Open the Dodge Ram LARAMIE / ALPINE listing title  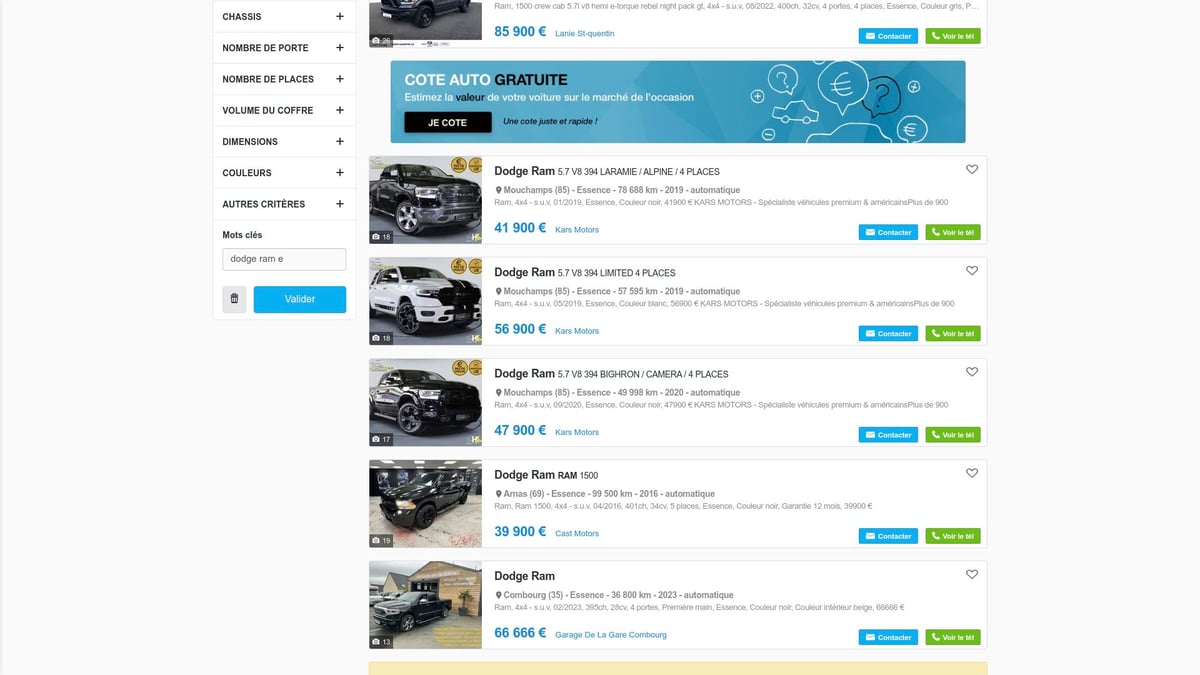point(607,171)
